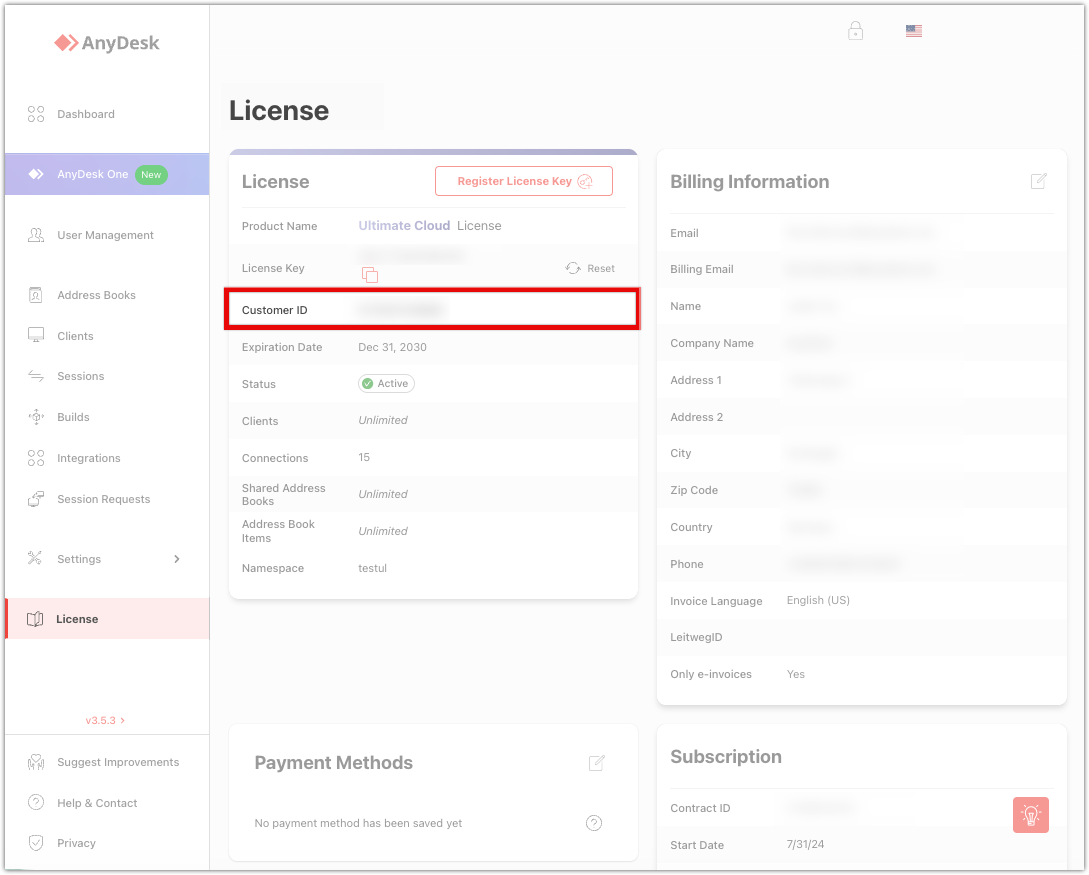The image size is (1089, 875).
Task: Click Connections value 15
Action: point(364,458)
